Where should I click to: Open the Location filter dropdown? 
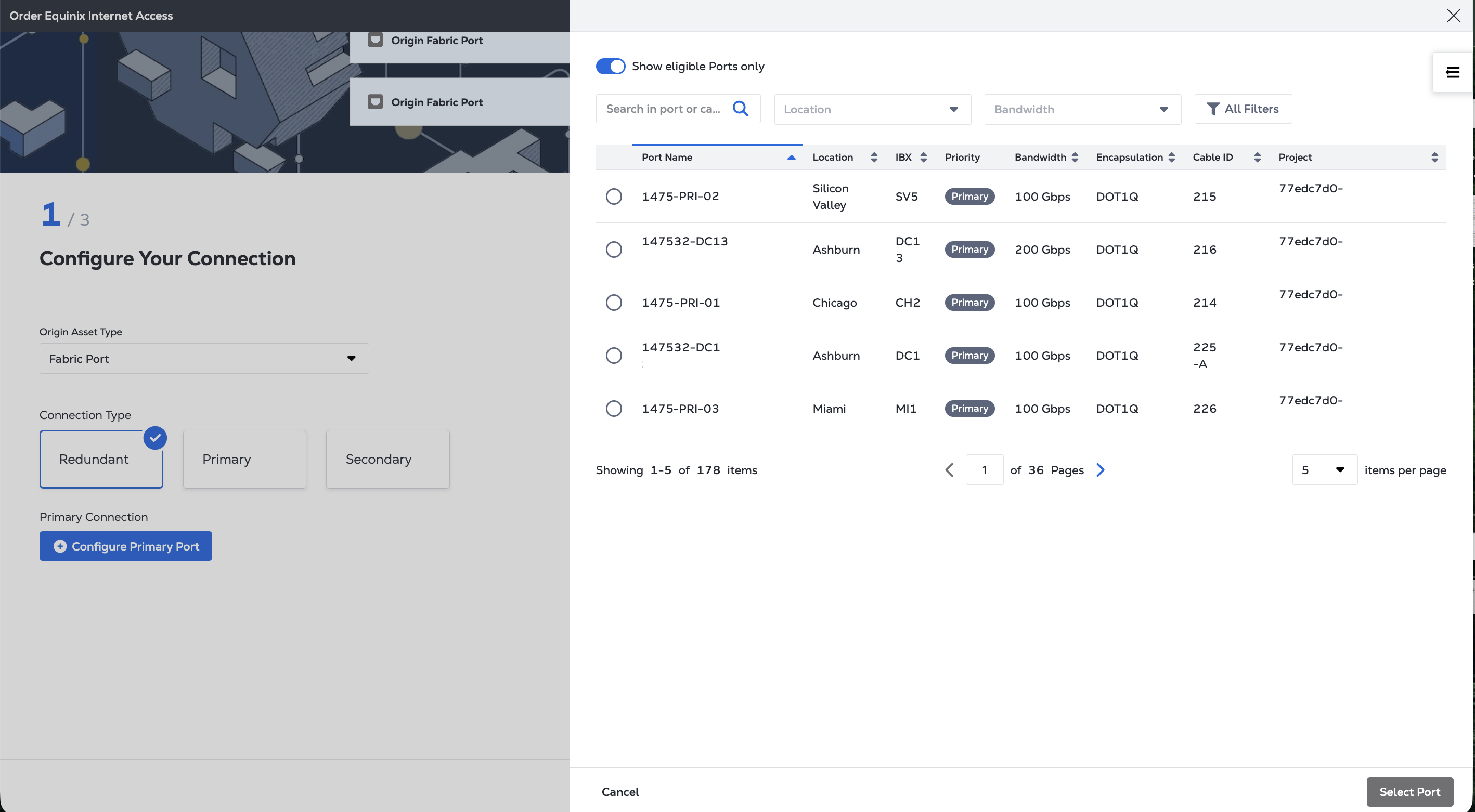pyautogui.click(x=872, y=109)
